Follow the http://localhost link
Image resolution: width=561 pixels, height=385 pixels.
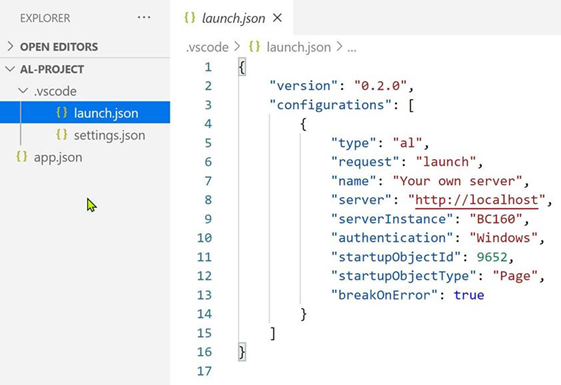477,200
